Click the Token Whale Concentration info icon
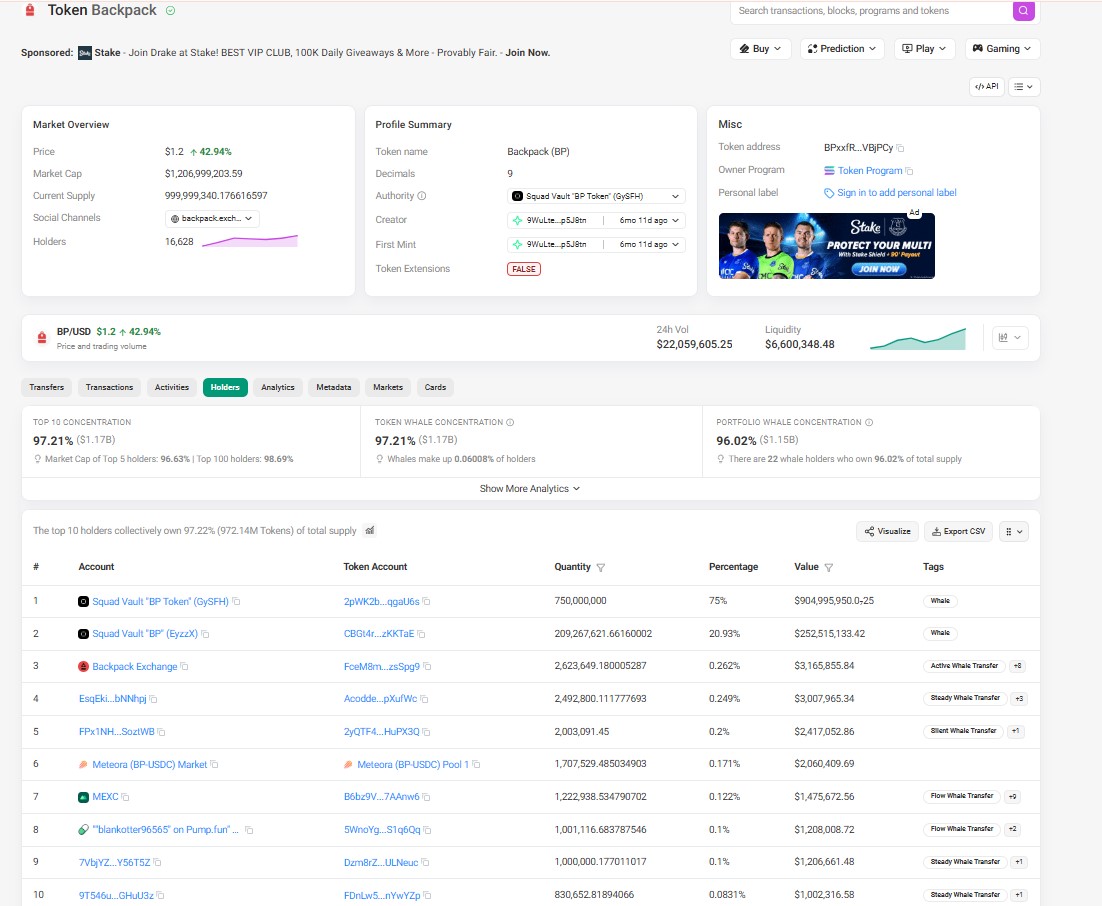The height and width of the screenshot is (906, 1102). point(510,422)
